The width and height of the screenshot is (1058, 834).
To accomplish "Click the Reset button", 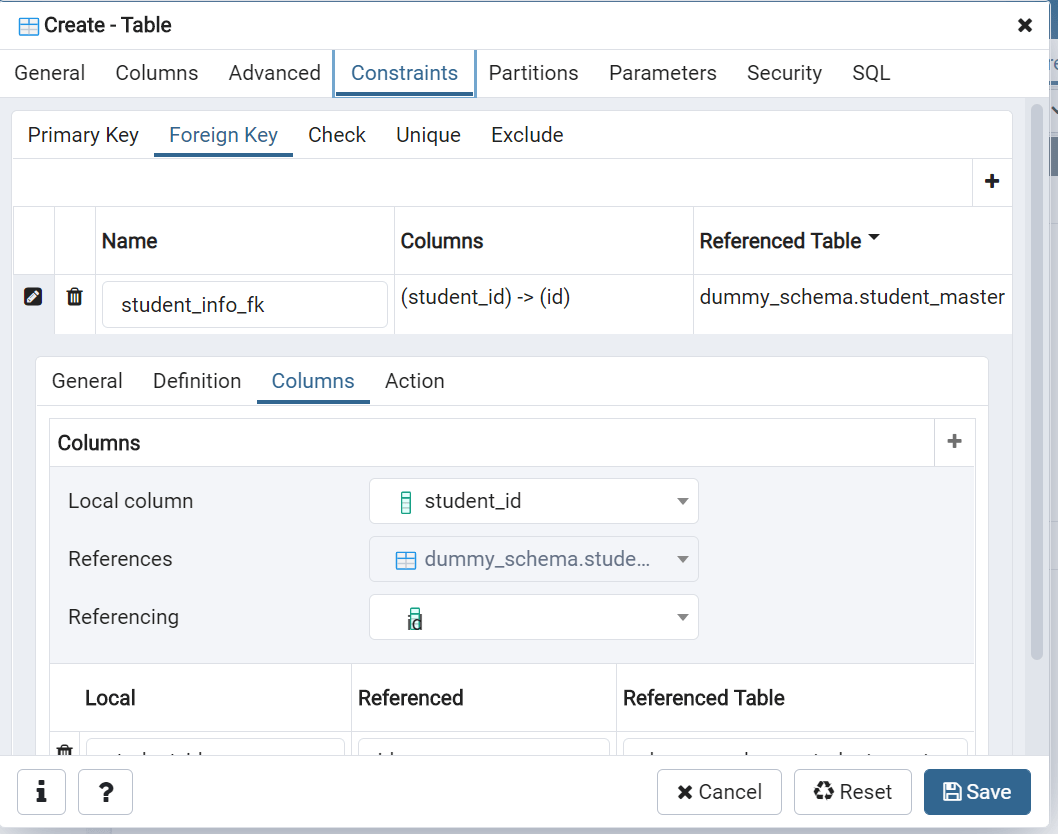I will point(852,792).
